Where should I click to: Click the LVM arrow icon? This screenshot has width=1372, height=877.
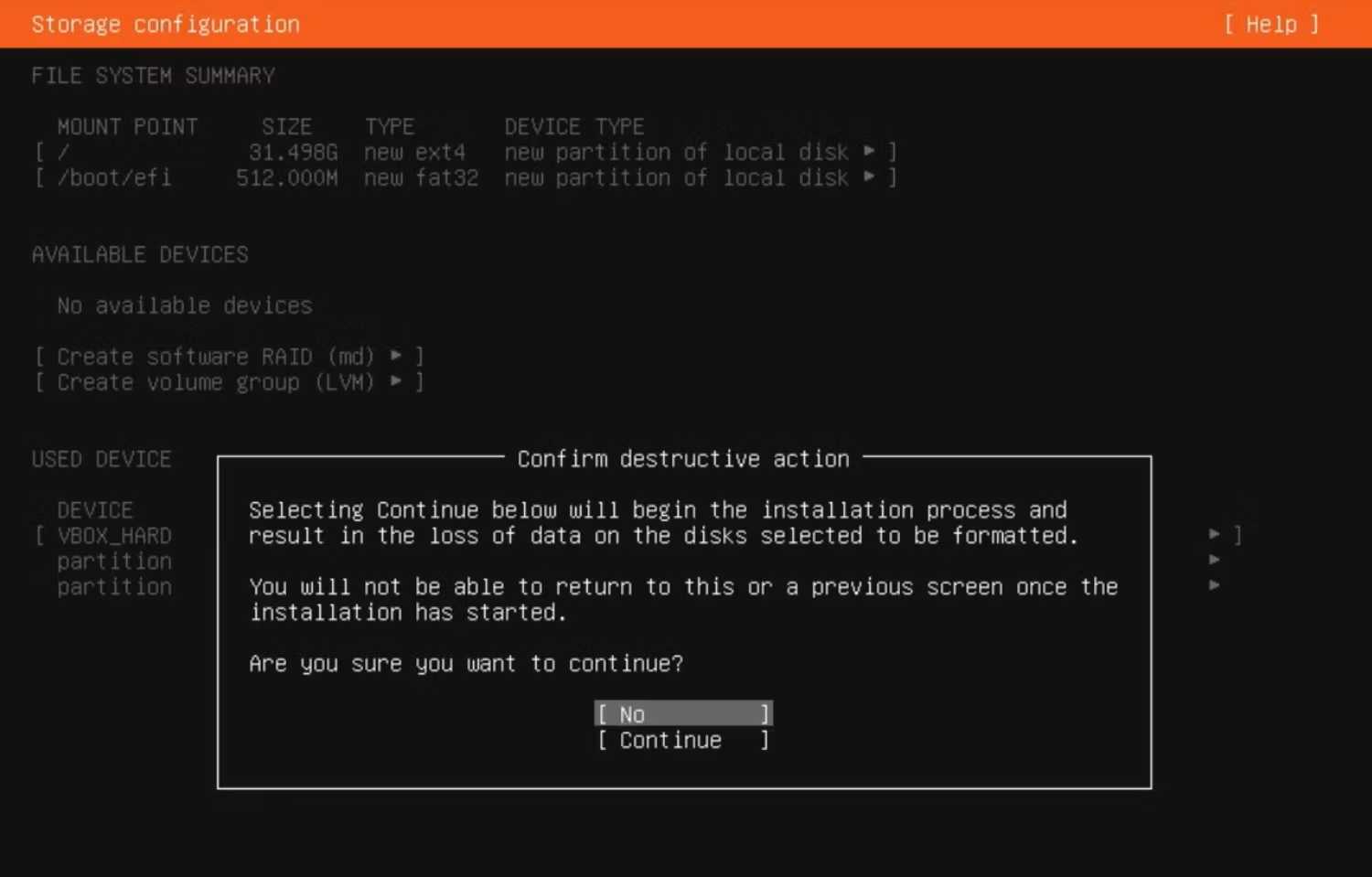396,380
